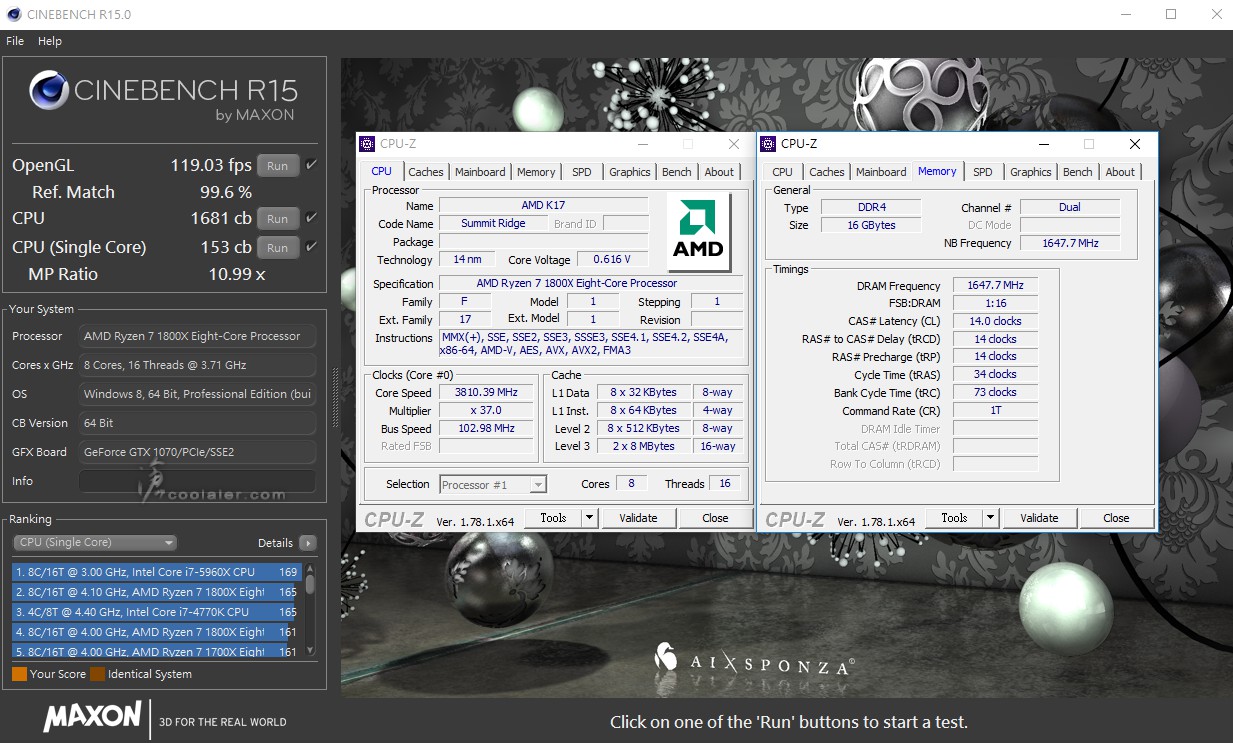Click the Info input field
Screen dimensions: 1233x743
pos(197,481)
